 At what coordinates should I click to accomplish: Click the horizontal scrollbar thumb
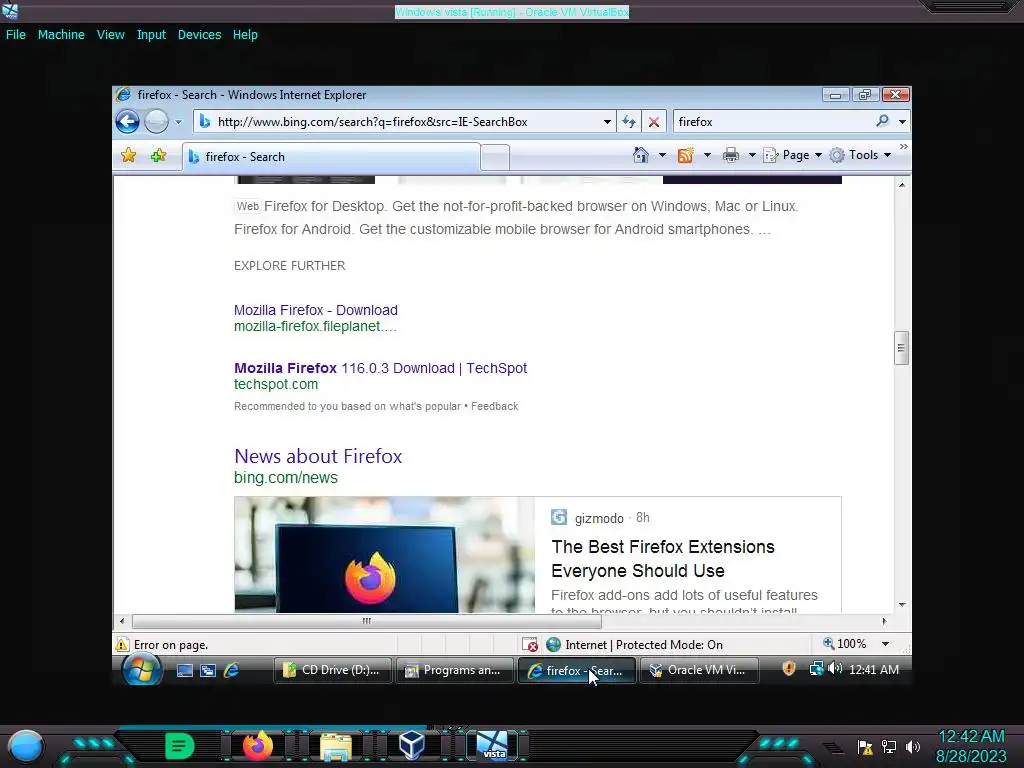[366, 621]
